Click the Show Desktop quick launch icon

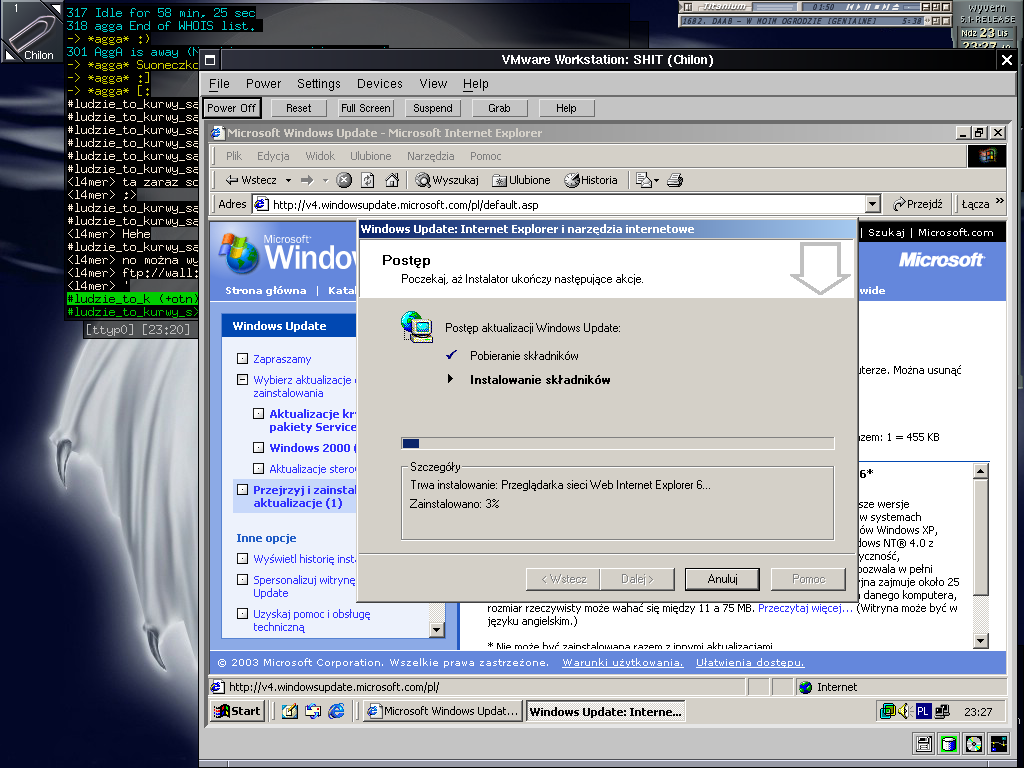(290, 711)
